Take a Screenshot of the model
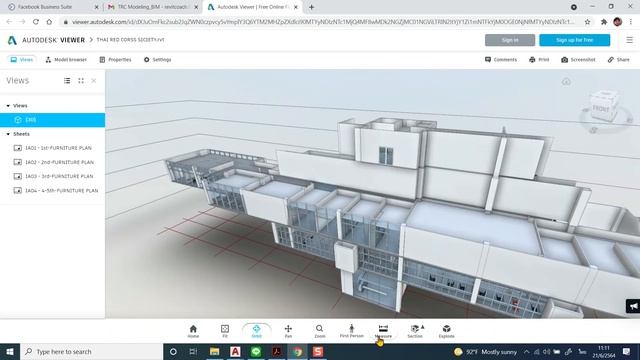 [578, 60]
